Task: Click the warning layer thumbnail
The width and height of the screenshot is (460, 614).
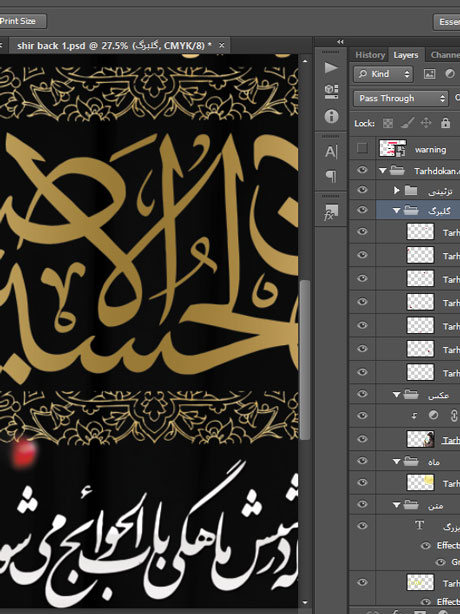Action: point(393,148)
